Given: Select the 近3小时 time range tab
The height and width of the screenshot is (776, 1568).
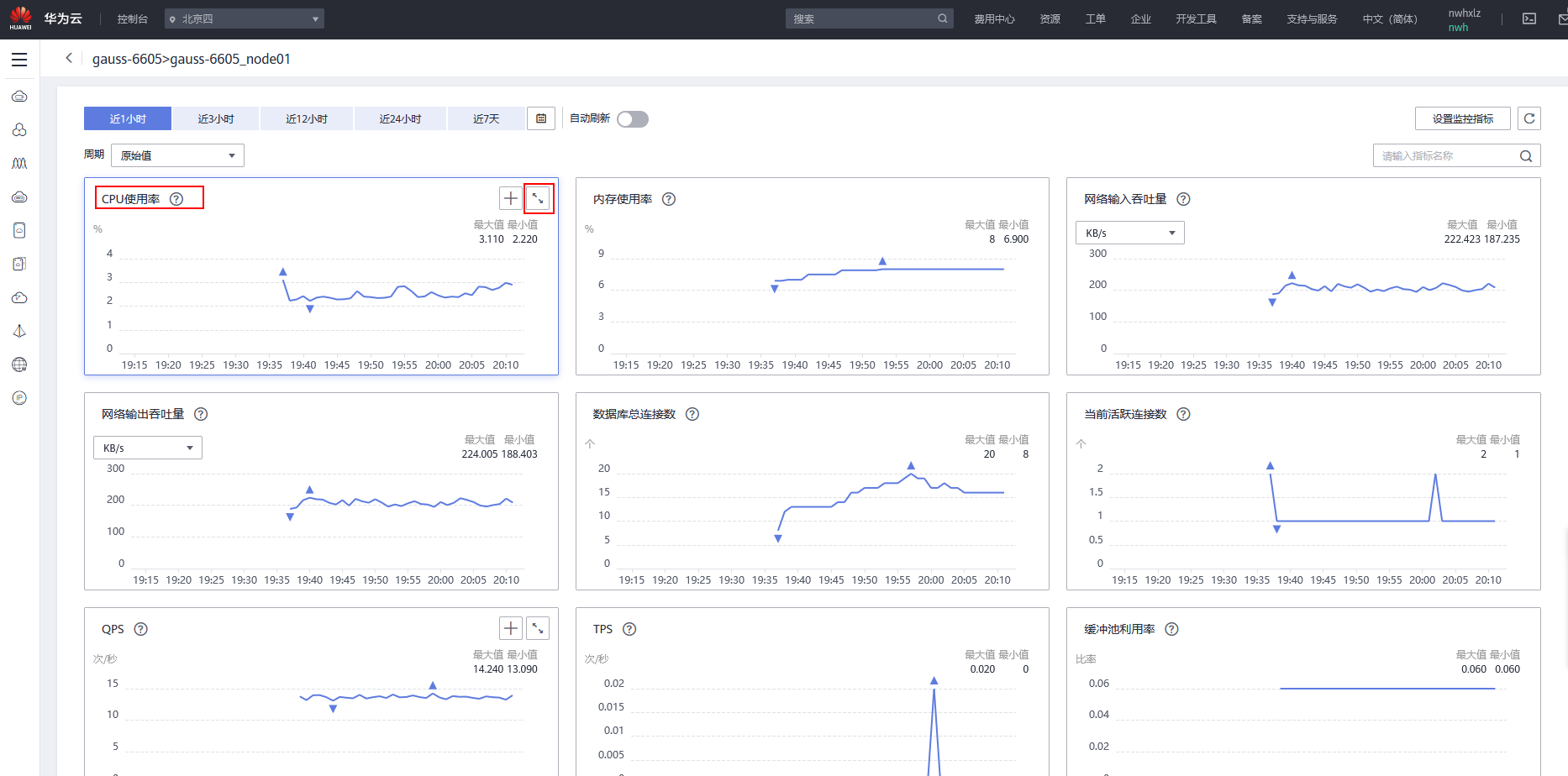Looking at the screenshot, I should tap(216, 118).
